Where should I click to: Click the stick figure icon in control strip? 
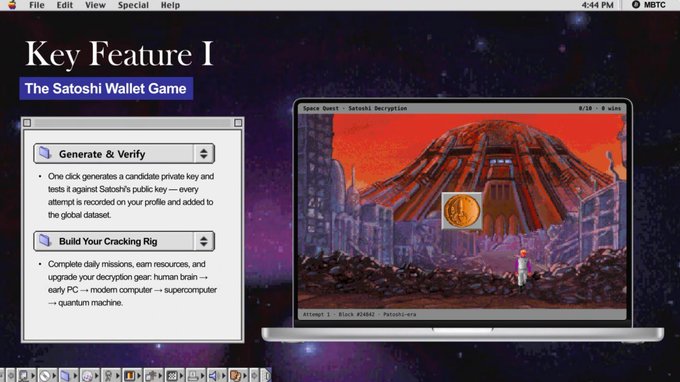pos(108,376)
